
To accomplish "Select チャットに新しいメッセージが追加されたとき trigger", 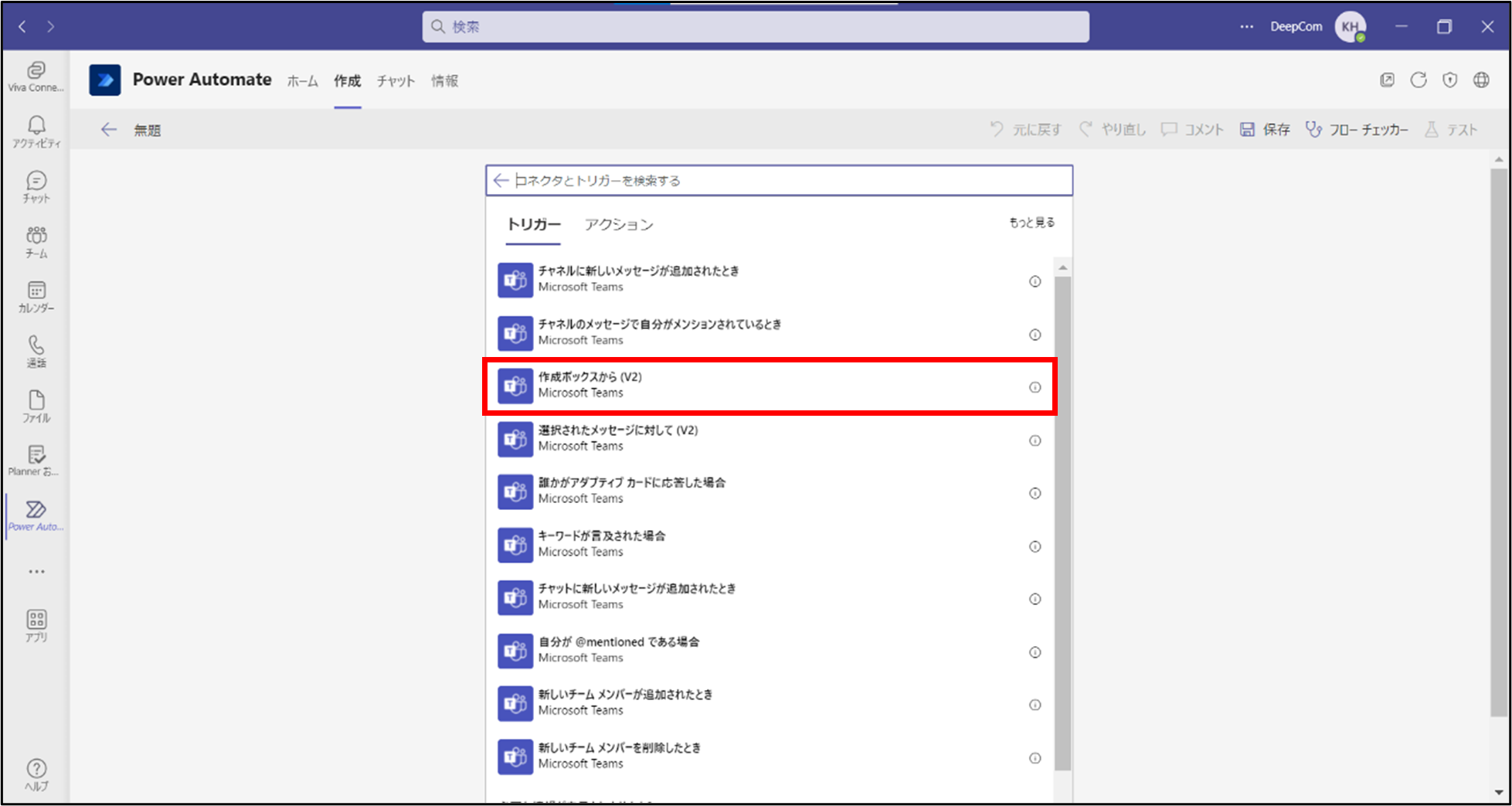I will (770, 597).
